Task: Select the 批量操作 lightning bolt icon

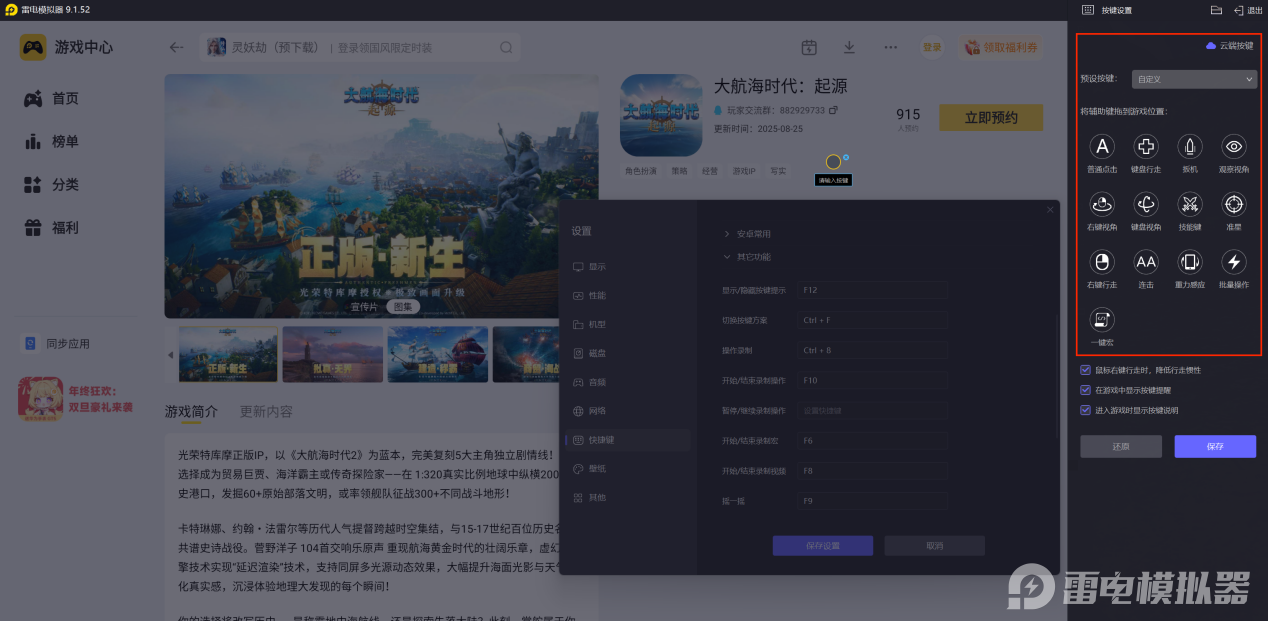Action: click(x=1234, y=262)
